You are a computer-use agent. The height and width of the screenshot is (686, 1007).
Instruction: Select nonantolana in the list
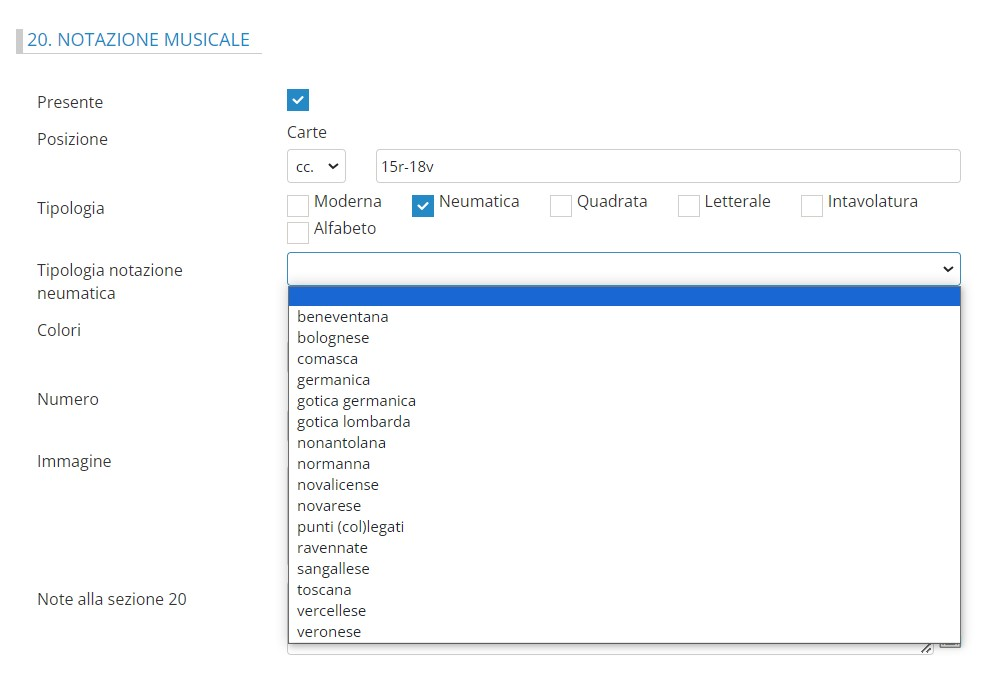(341, 443)
